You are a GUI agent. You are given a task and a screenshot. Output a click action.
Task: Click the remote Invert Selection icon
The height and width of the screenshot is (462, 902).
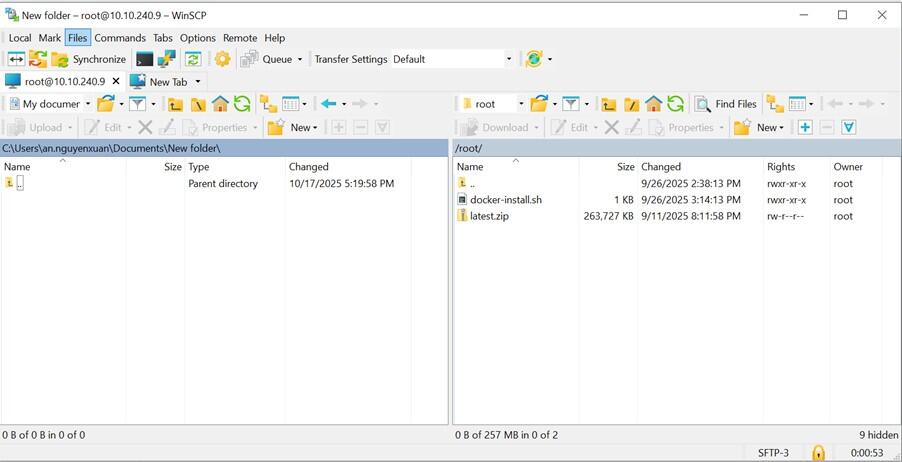point(849,127)
